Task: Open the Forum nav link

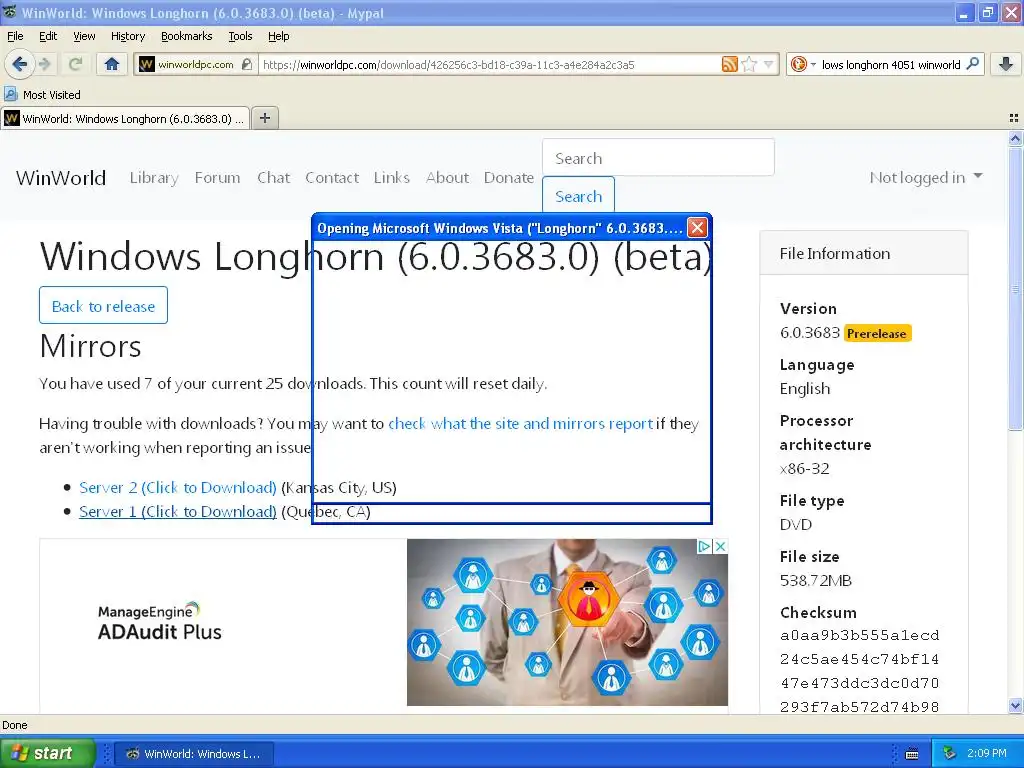Action: pyautogui.click(x=217, y=178)
